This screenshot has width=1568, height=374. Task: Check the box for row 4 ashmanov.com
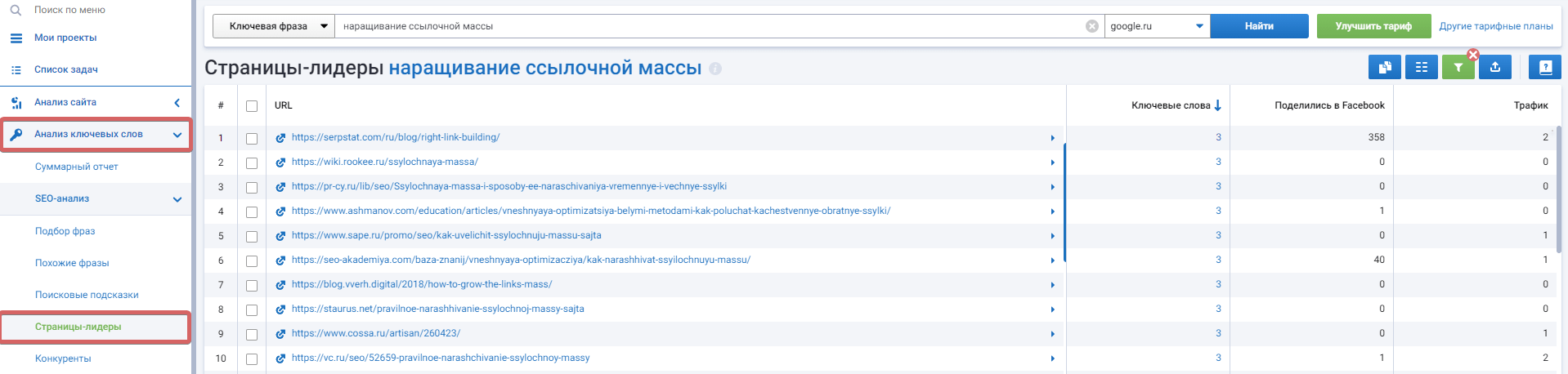coord(252,212)
